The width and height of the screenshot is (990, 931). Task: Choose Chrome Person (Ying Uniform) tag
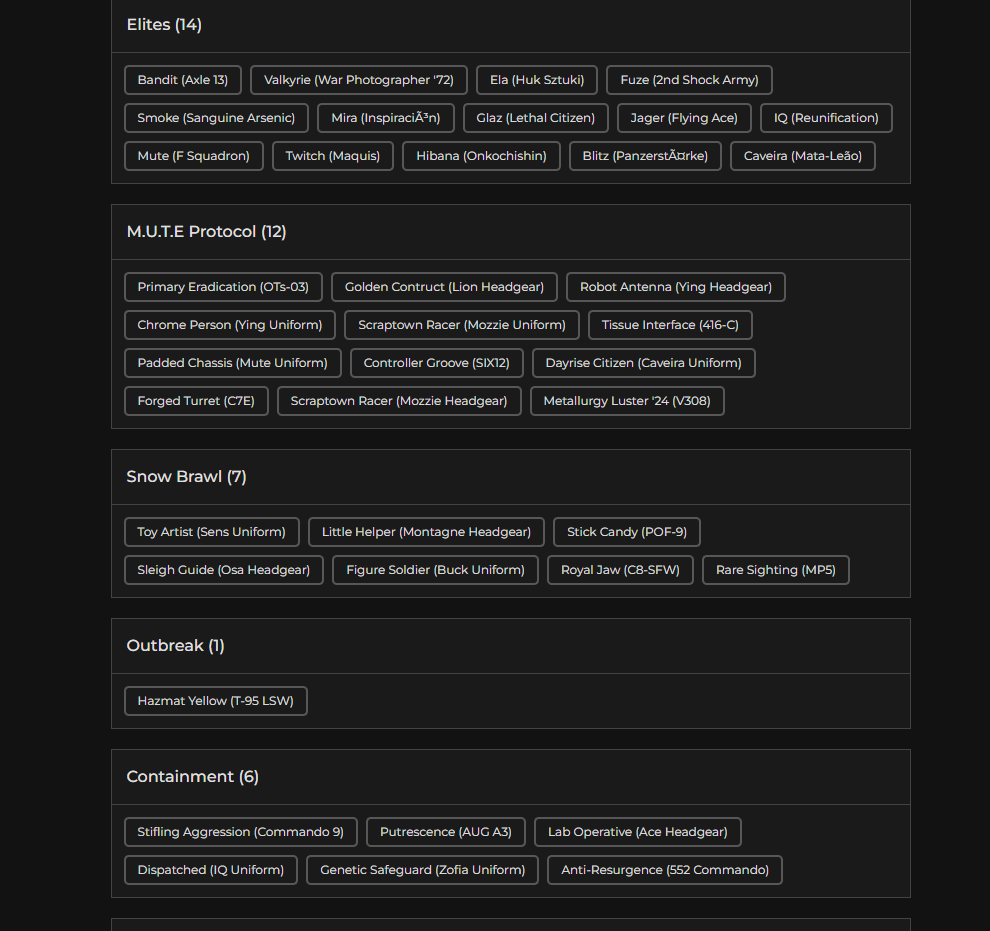pyautogui.click(x=230, y=325)
